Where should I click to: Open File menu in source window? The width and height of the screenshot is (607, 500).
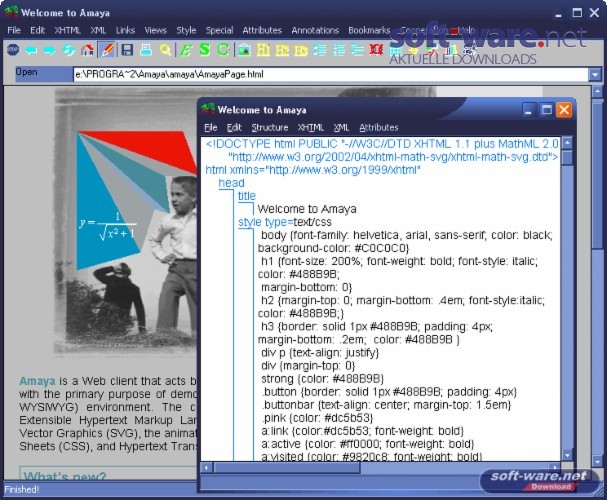click(x=211, y=127)
